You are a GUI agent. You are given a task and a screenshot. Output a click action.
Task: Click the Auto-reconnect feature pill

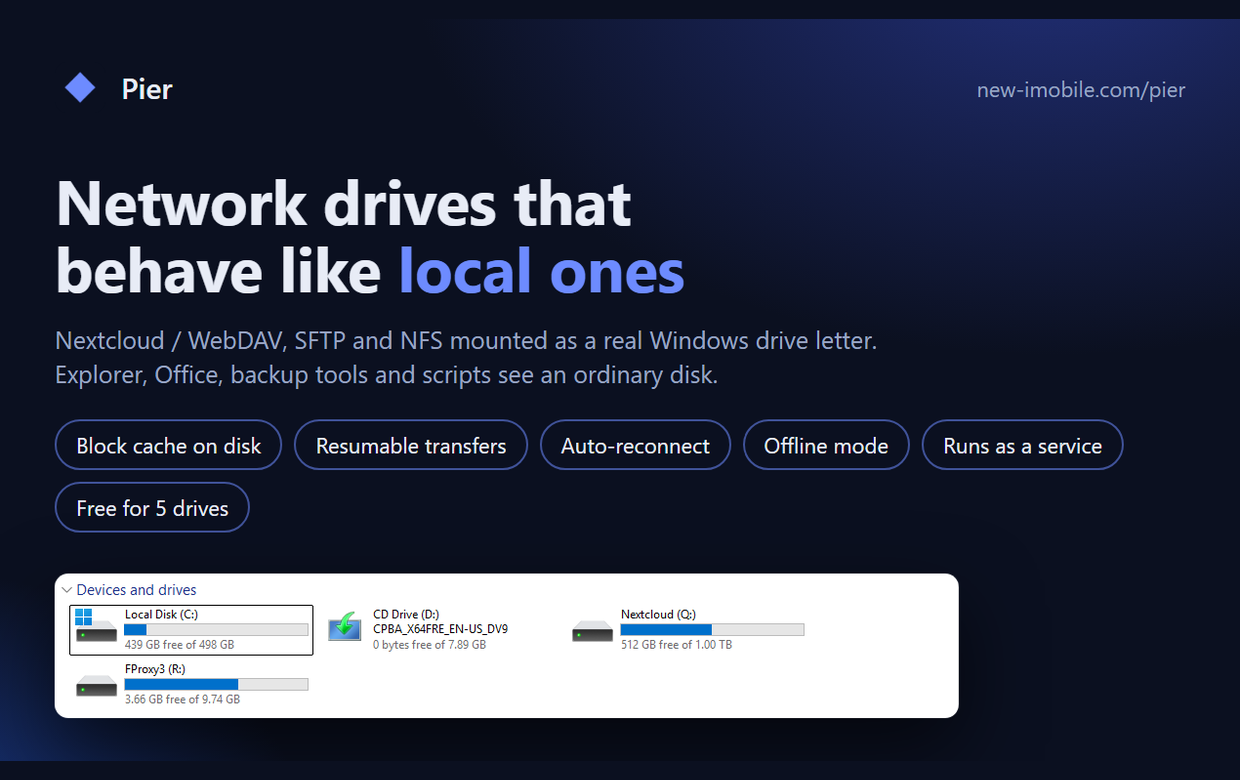click(x=635, y=446)
